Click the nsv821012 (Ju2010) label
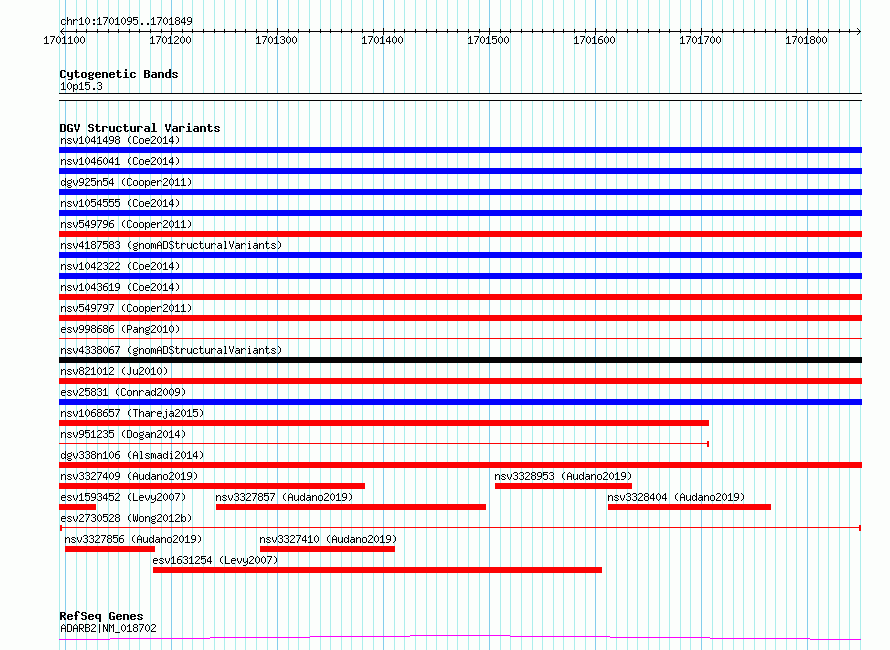890x650 pixels. click(x=114, y=371)
